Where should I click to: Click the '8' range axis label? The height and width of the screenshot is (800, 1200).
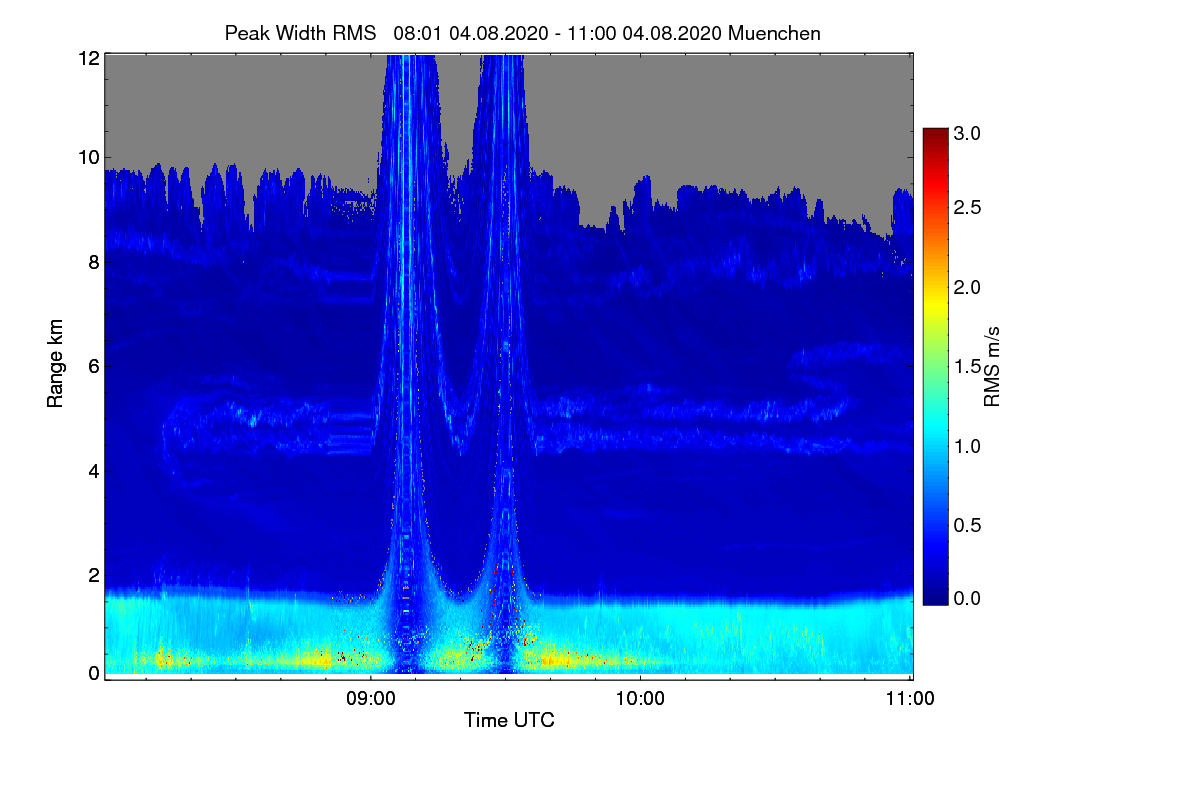tap(94, 262)
